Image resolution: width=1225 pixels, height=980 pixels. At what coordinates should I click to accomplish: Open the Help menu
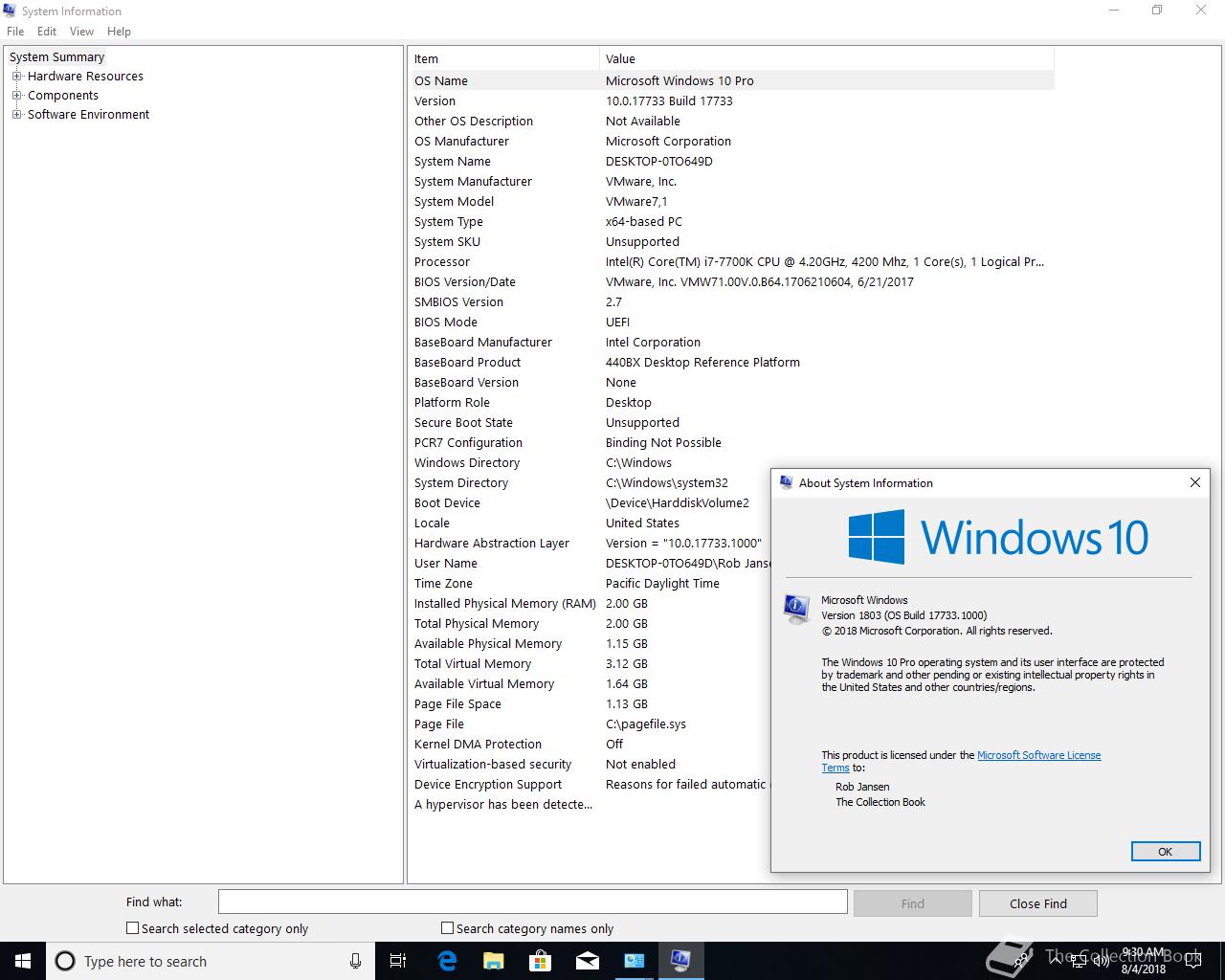click(x=119, y=31)
